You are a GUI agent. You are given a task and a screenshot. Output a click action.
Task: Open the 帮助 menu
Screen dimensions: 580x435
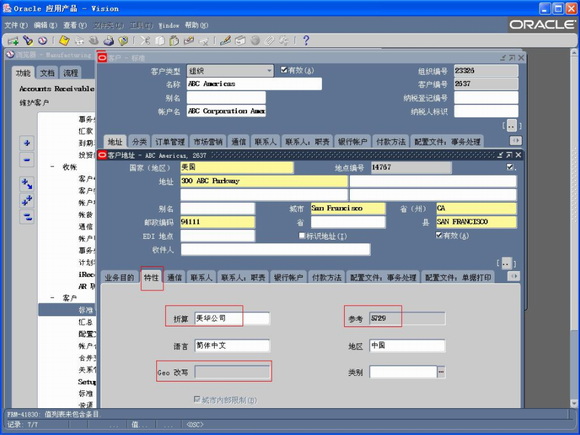[196, 25]
